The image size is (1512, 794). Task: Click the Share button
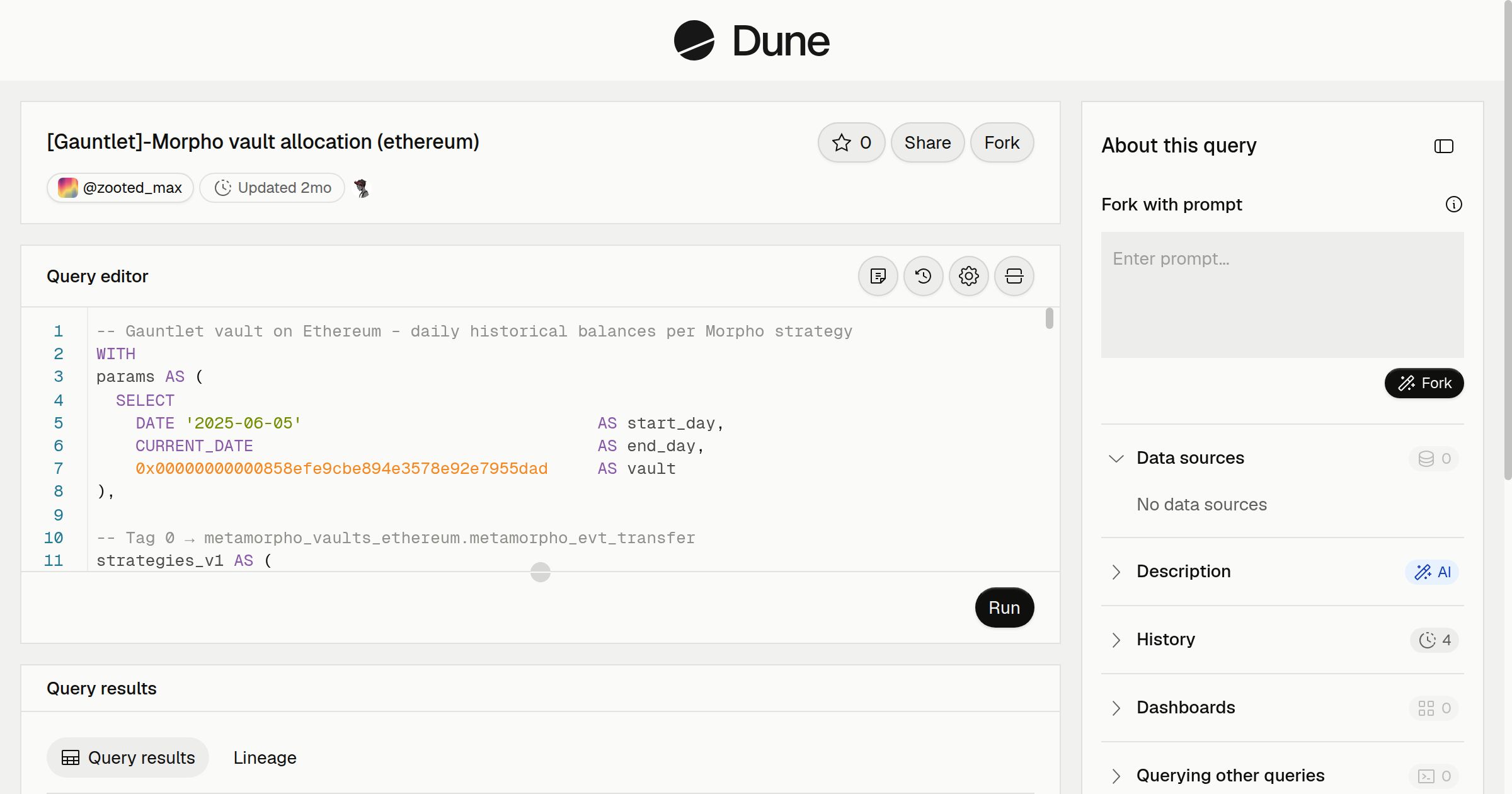click(x=927, y=142)
